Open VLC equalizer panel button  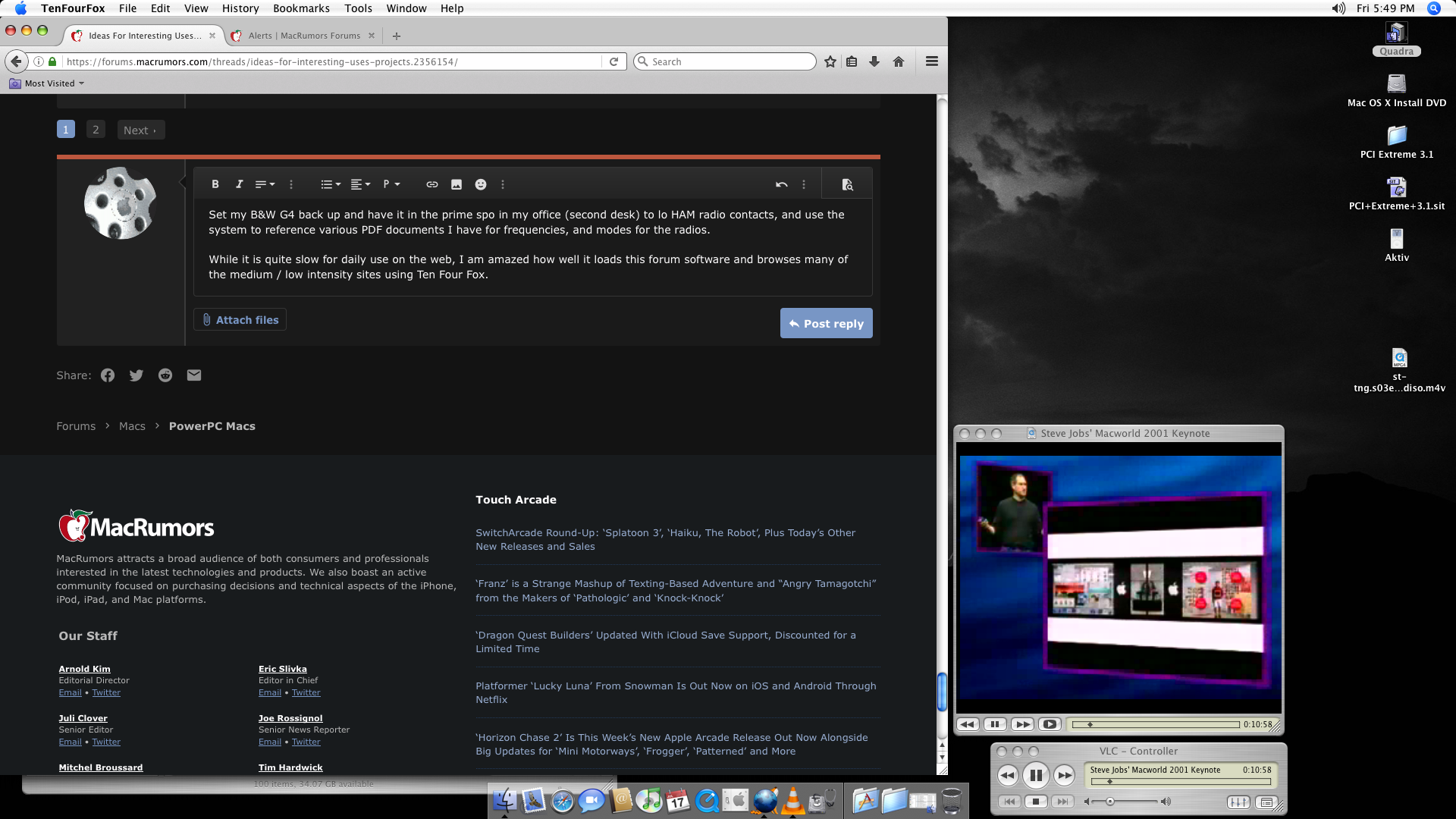(x=1238, y=802)
